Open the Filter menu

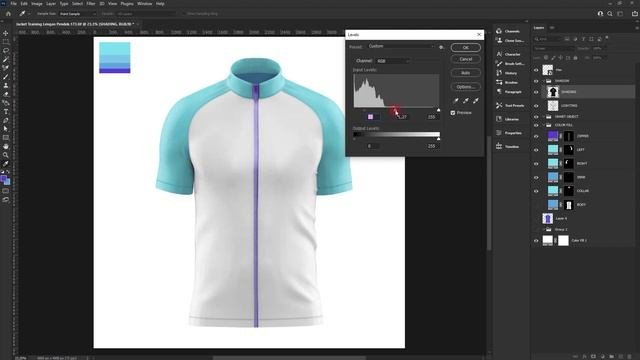pos(91,4)
